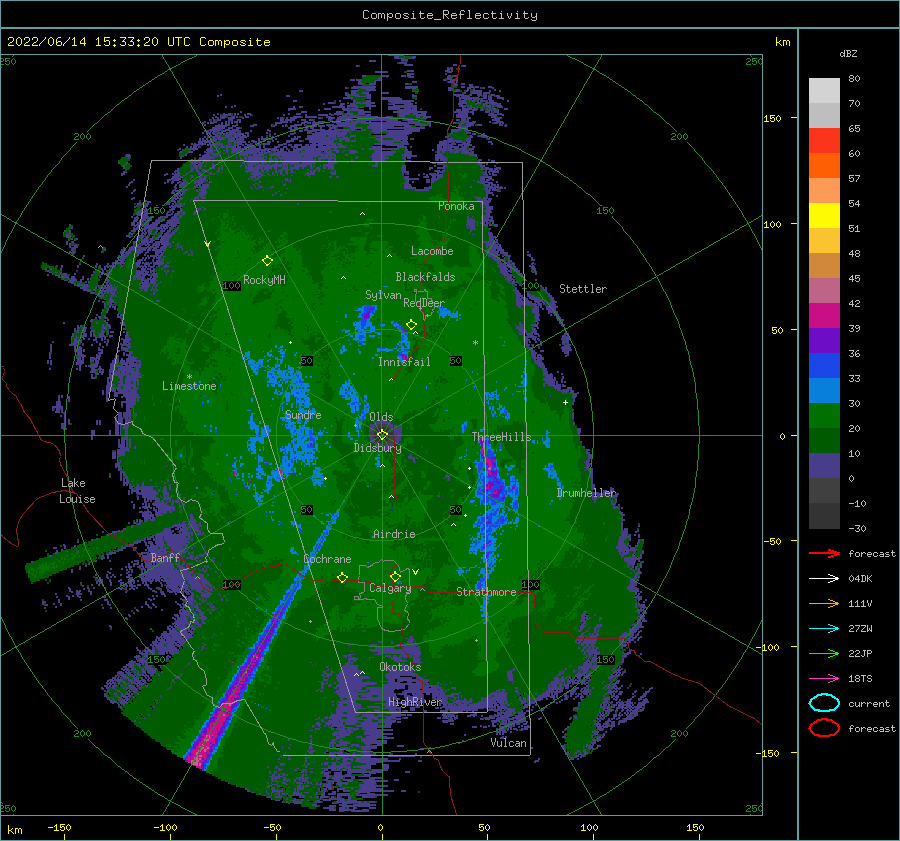
Task: Click the light blue 33-30 dBZ swatch
Action: [x=824, y=391]
